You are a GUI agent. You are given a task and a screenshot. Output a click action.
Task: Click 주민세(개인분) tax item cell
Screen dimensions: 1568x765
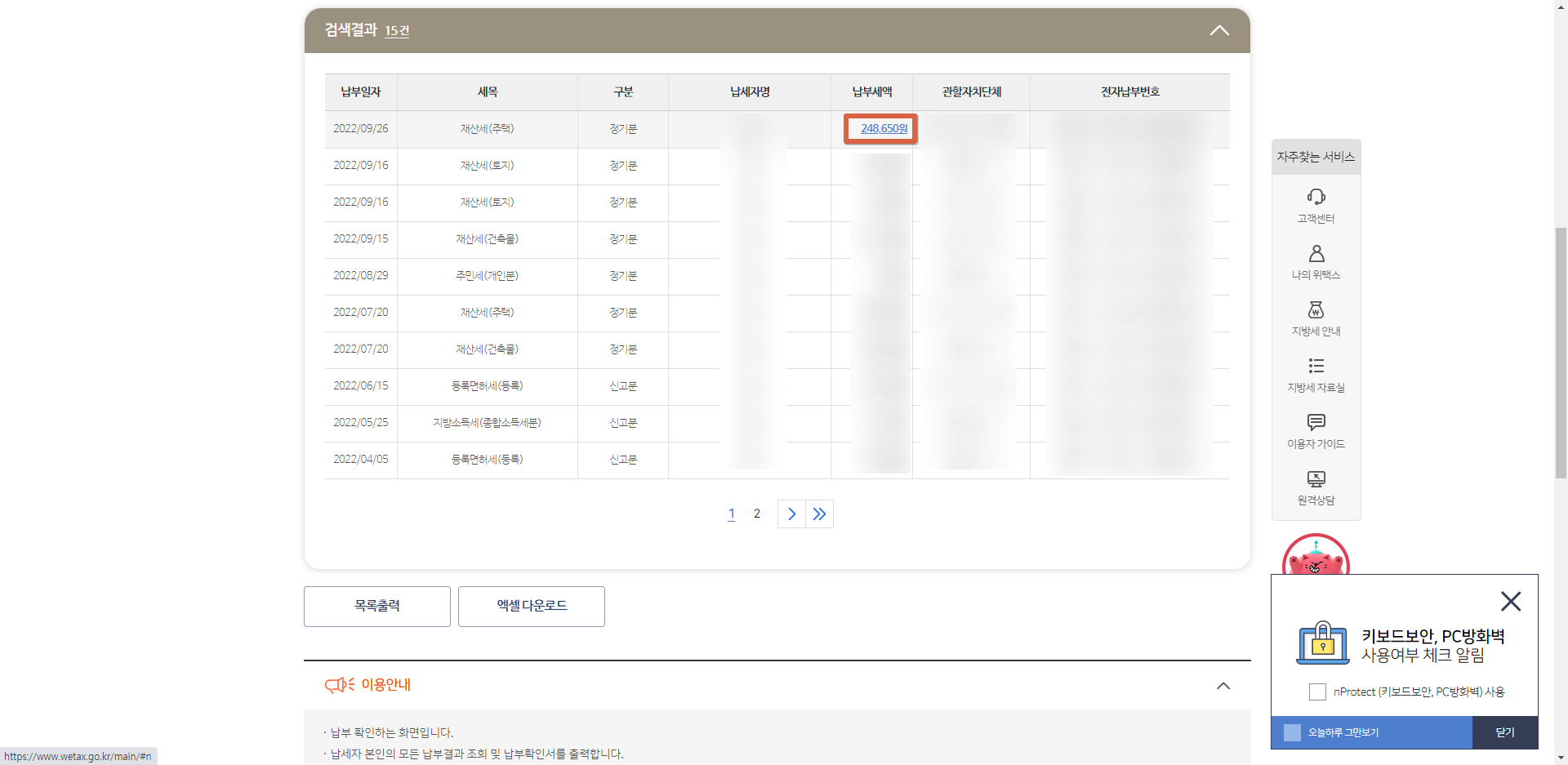[488, 276]
